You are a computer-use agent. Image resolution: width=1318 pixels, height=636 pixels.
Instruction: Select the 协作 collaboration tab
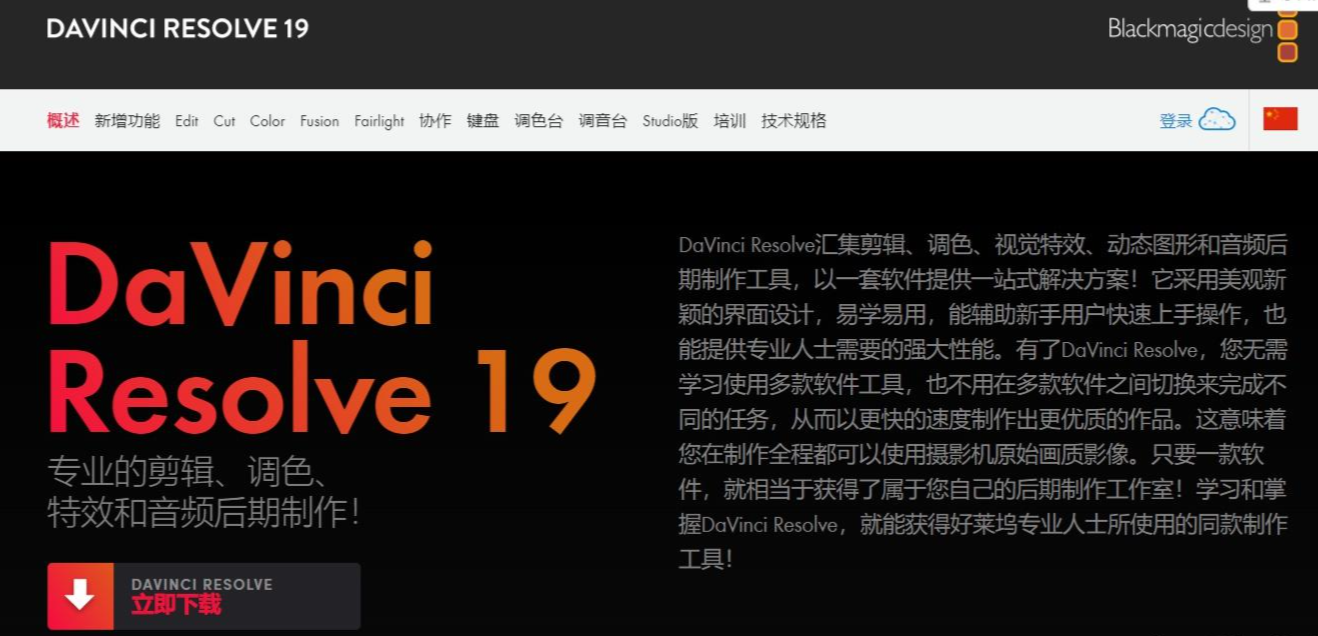click(x=435, y=121)
